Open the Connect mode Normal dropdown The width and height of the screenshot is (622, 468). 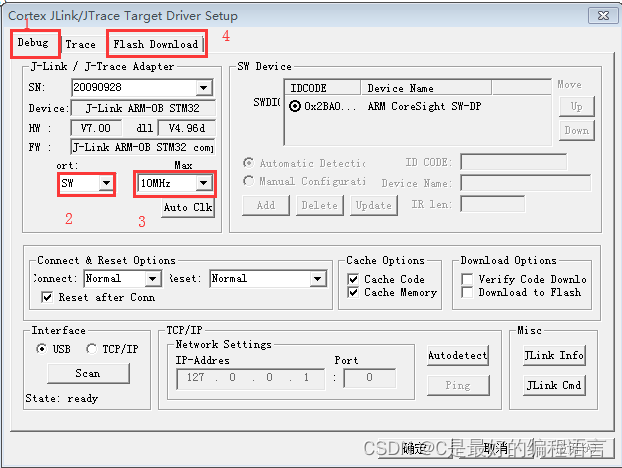tap(153, 278)
